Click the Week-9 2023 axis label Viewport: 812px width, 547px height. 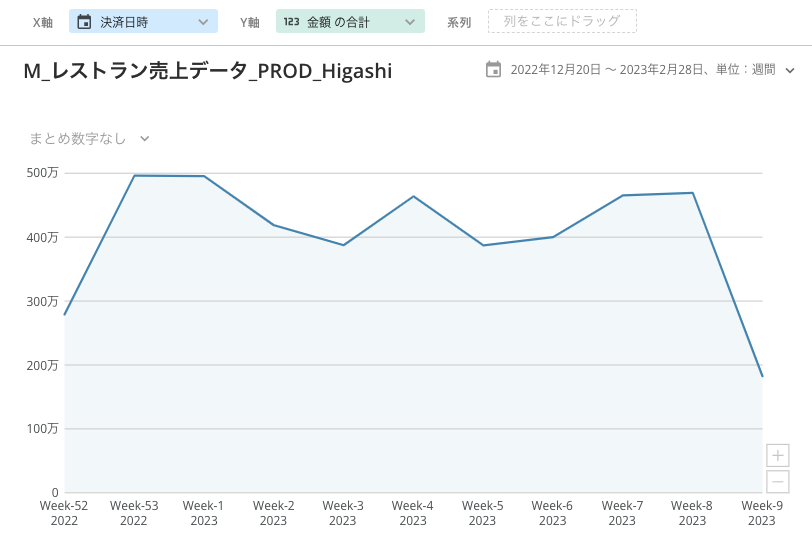762,513
